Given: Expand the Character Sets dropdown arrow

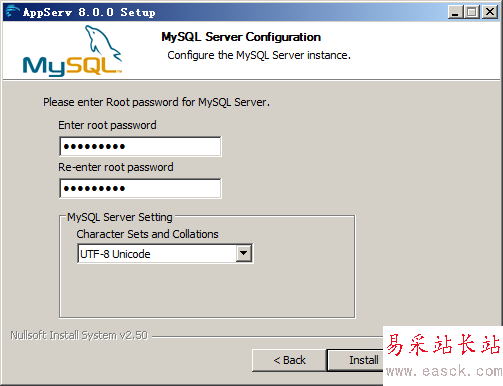Looking at the screenshot, I should pos(244,253).
